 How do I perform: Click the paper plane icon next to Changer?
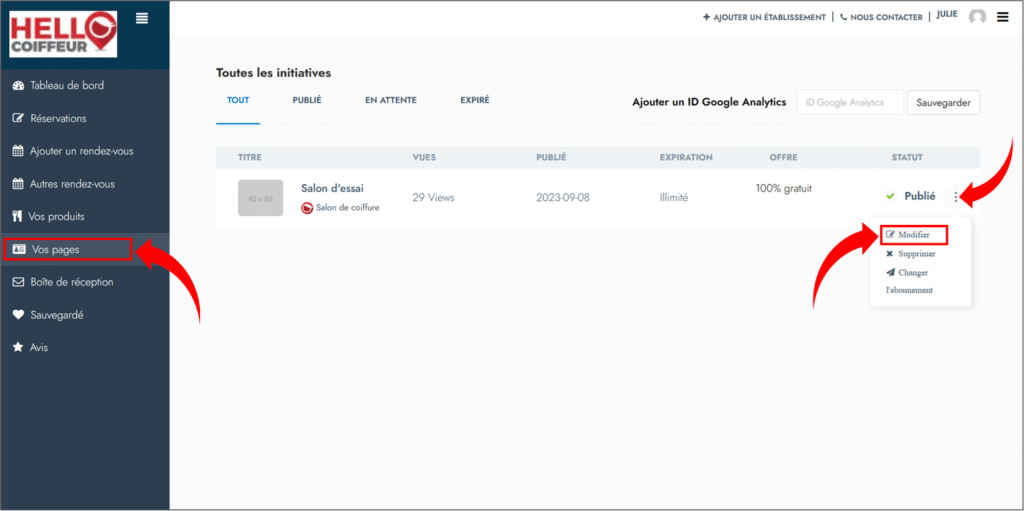[890, 272]
